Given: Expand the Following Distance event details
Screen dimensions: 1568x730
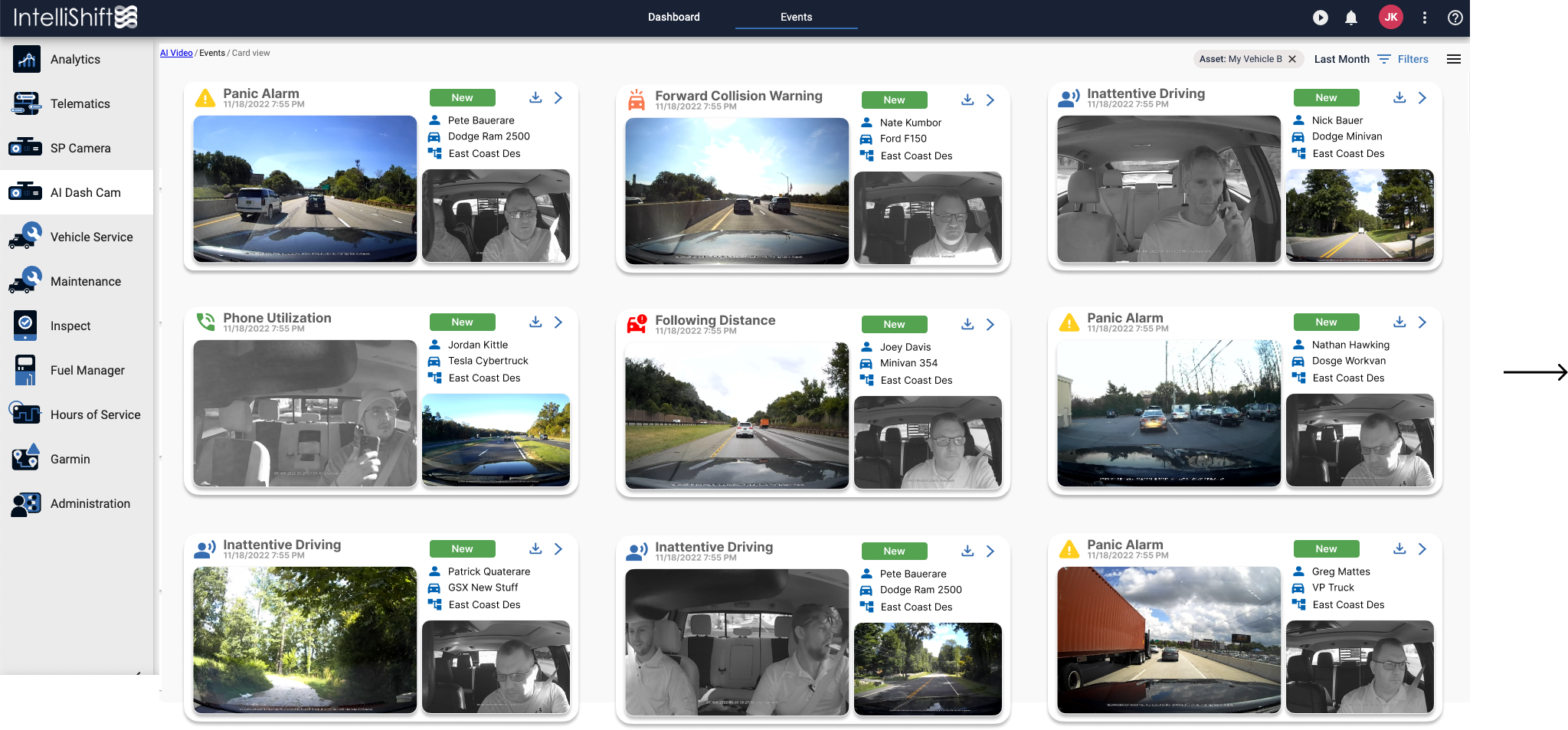Looking at the screenshot, I should [990, 325].
